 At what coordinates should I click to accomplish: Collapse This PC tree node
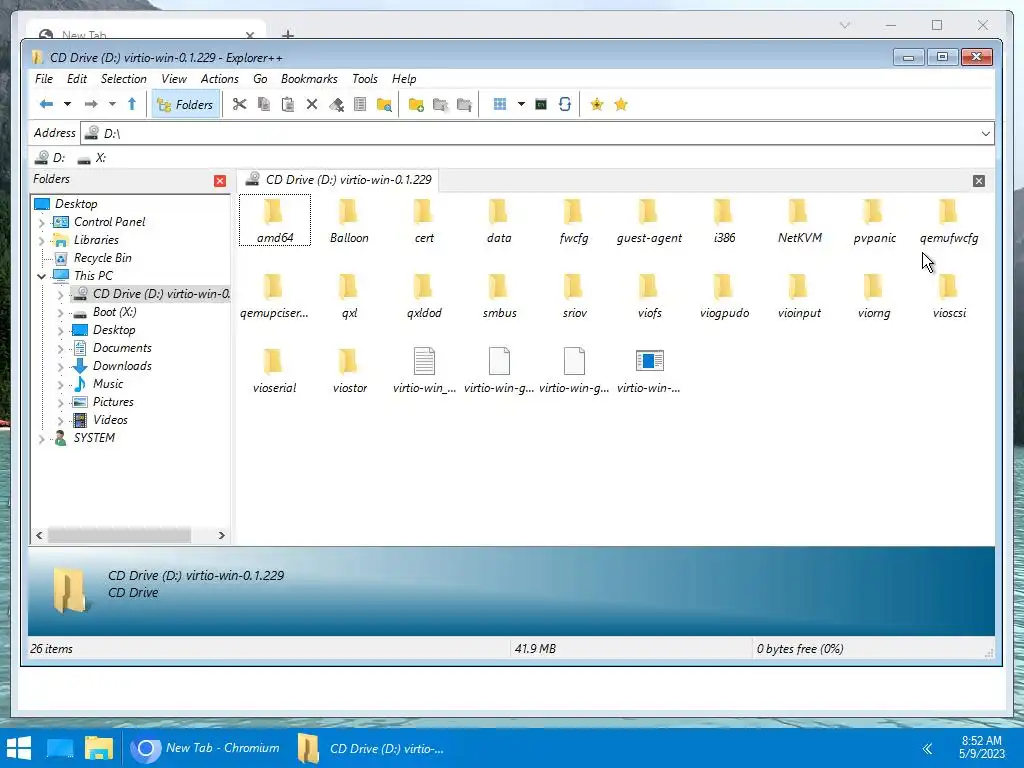42,276
